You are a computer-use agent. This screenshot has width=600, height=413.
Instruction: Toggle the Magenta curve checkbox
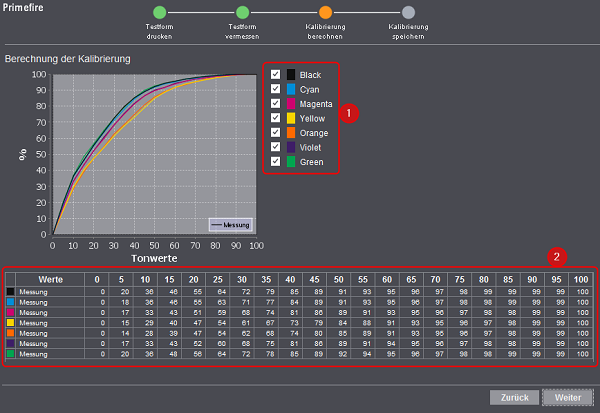coord(275,103)
